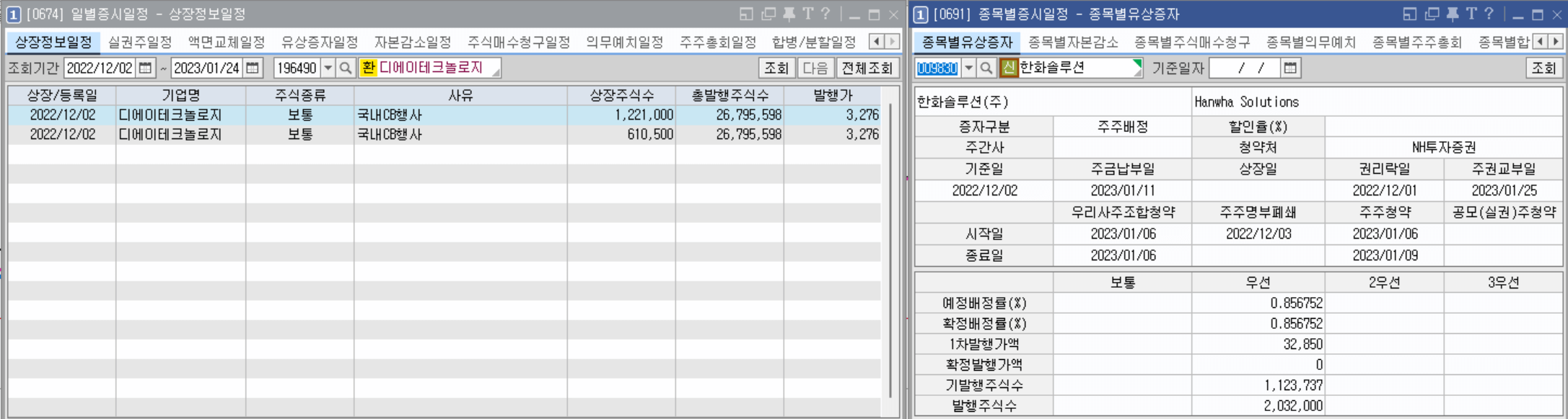Click stock code field 009830
Screen dimensions: 1568x419
[938, 68]
